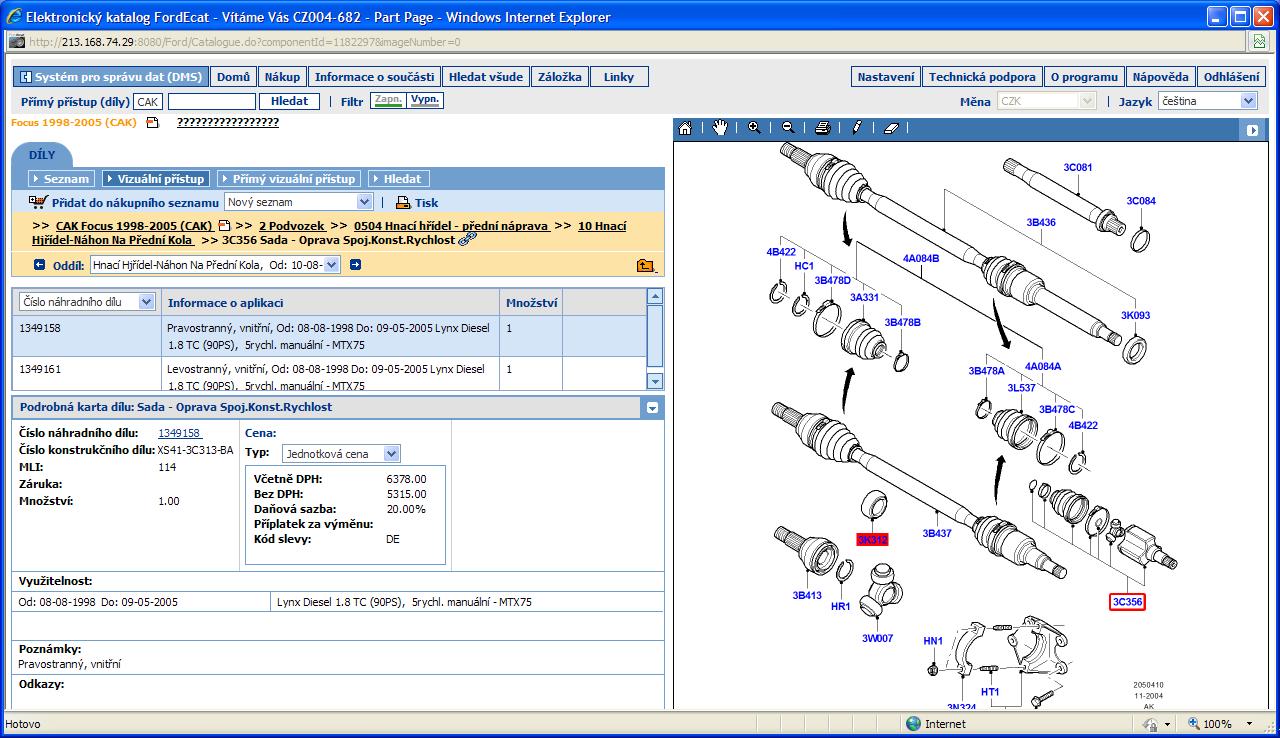Zoom out of the parts diagram
Image resolution: width=1280 pixels, height=738 pixels.
pyautogui.click(x=788, y=128)
